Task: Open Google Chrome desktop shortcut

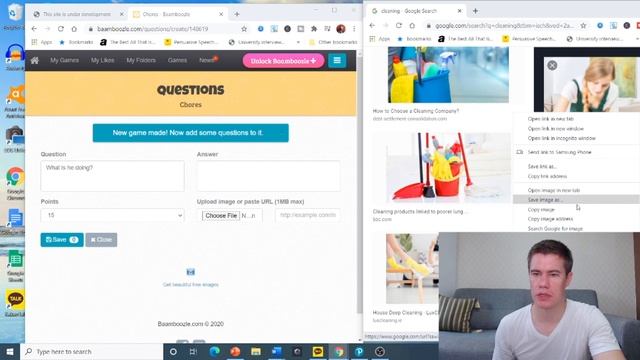Action: pyautogui.click(x=15, y=183)
